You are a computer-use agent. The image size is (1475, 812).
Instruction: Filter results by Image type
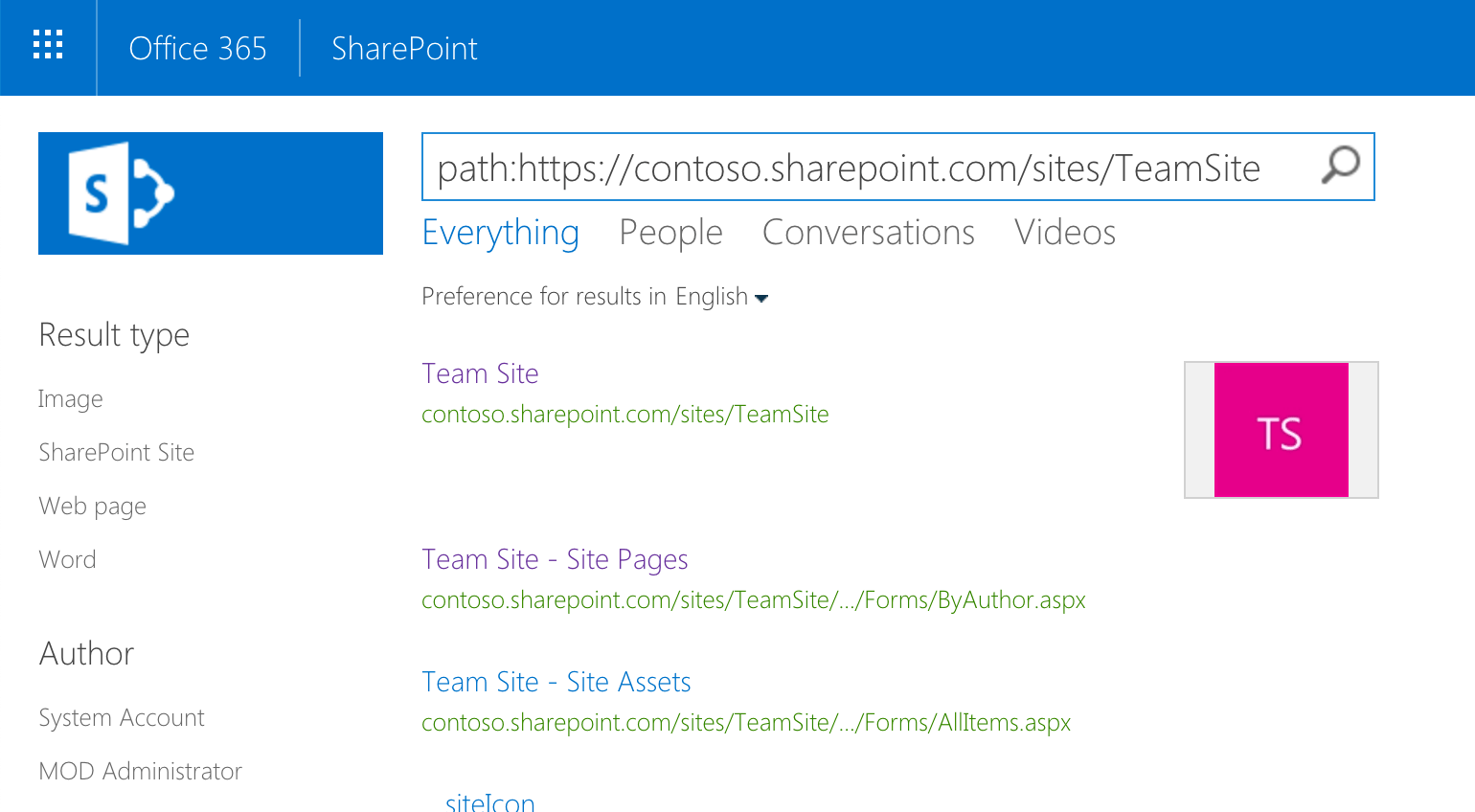[70, 399]
